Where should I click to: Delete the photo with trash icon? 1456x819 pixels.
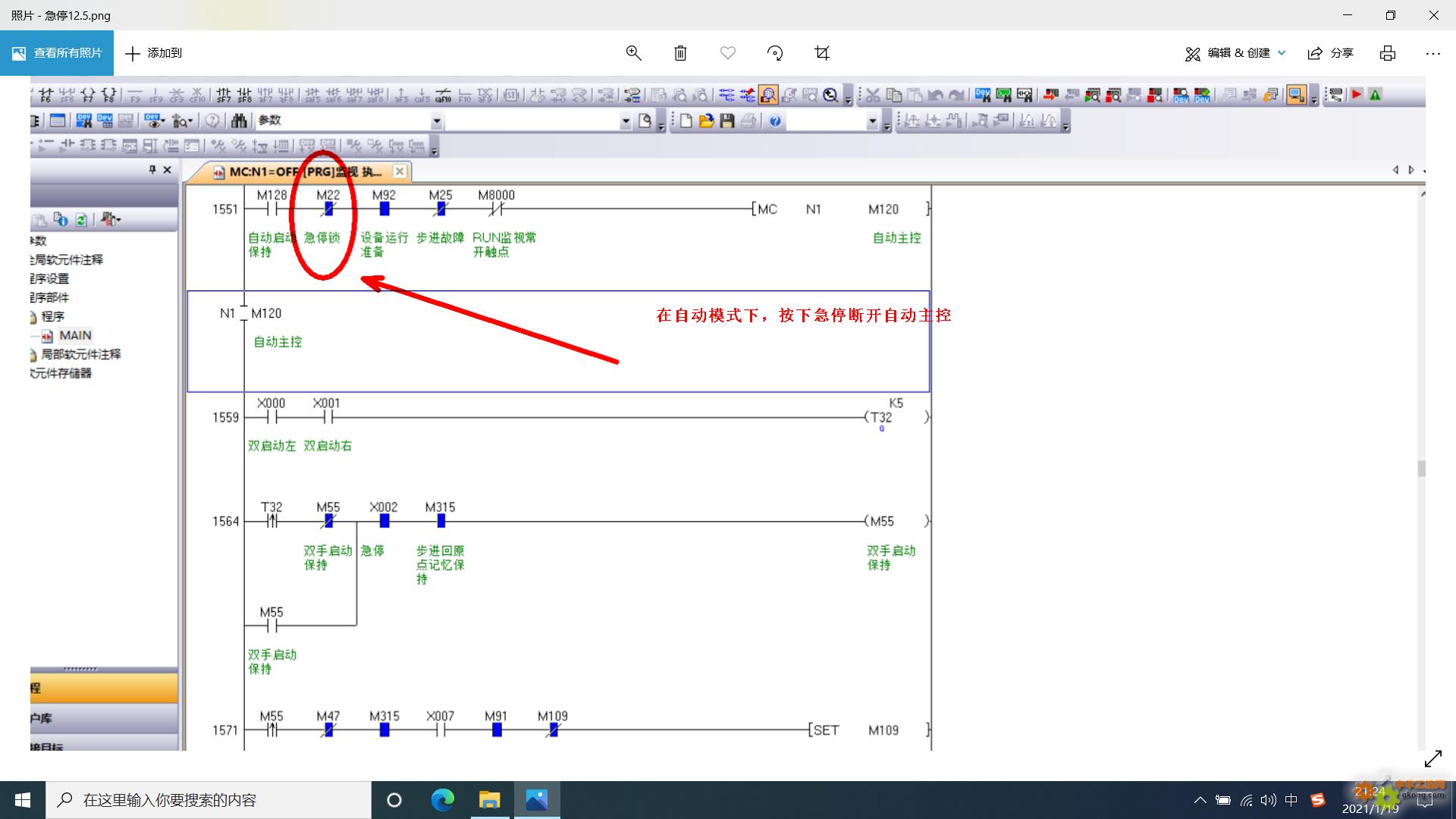pyautogui.click(x=680, y=53)
